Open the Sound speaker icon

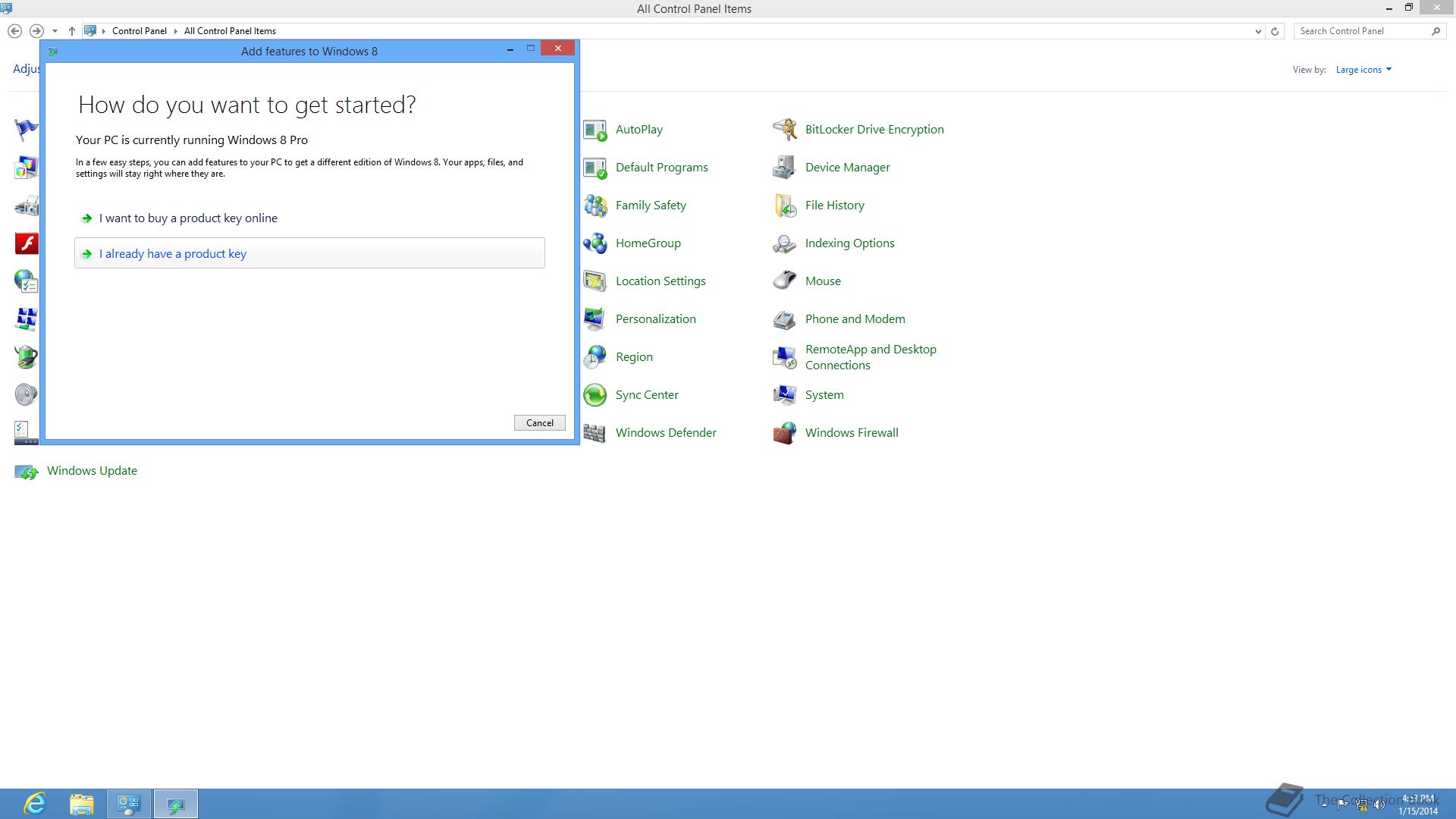pyautogui.click(x=26, y=395)
